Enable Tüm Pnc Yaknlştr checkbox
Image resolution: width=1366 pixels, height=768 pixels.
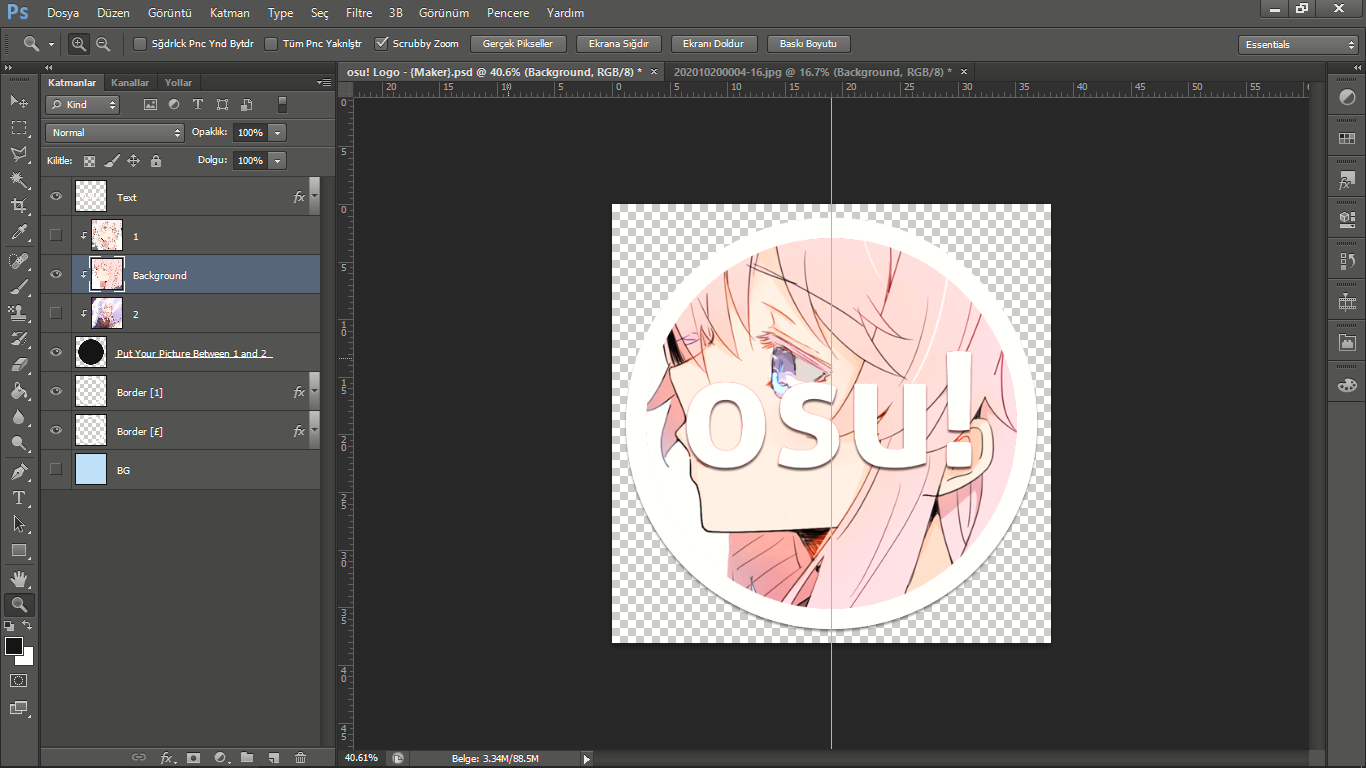coord(271,44)
